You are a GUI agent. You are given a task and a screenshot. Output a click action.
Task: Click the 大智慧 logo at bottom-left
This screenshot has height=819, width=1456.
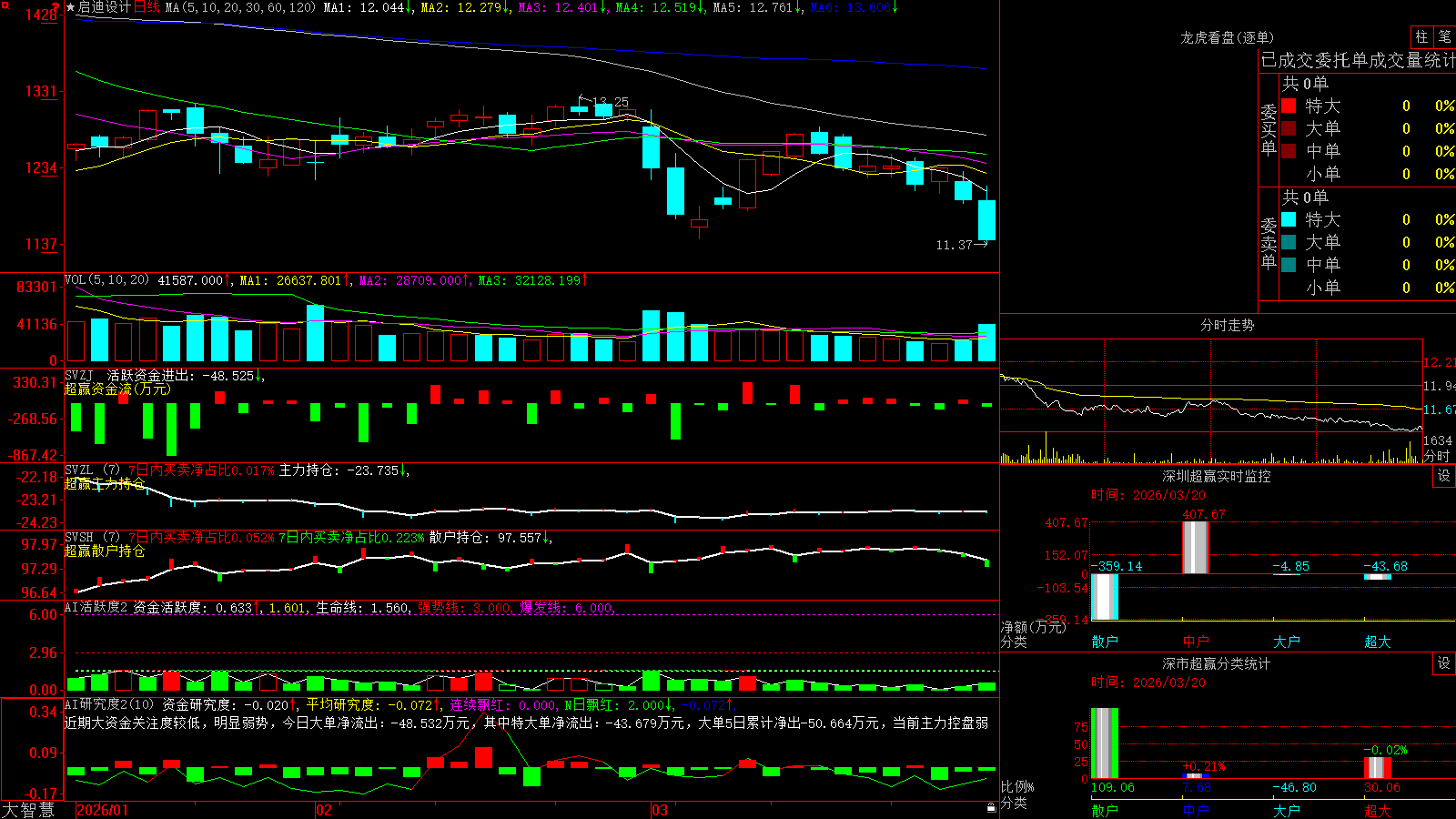(x=27, y=810)
